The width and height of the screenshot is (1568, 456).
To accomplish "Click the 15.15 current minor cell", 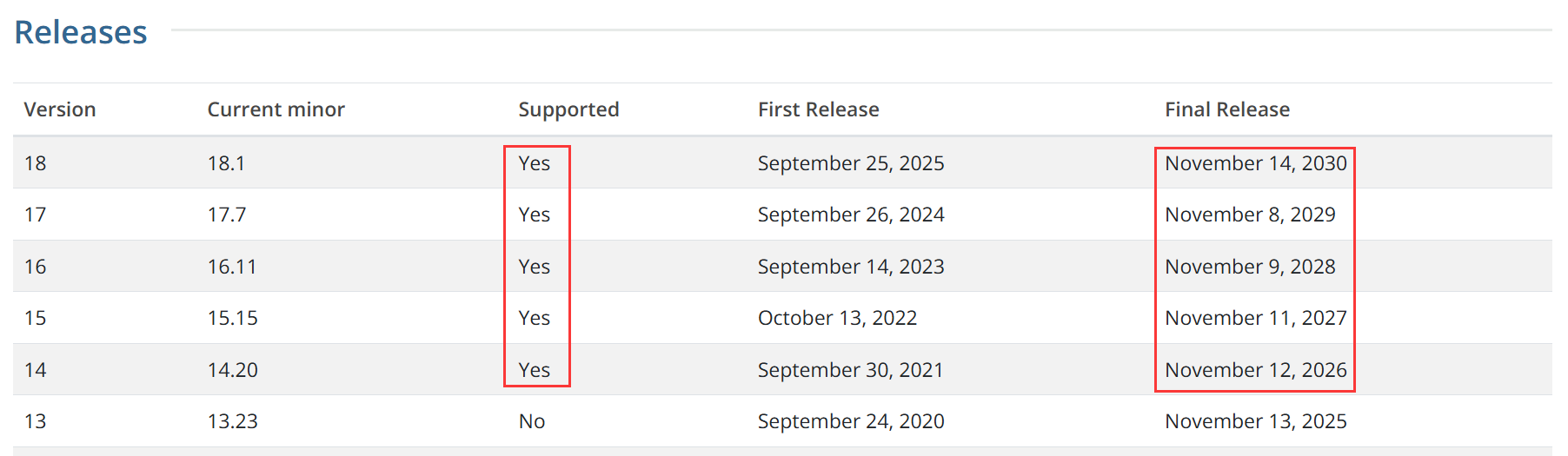I will point(232,318).
